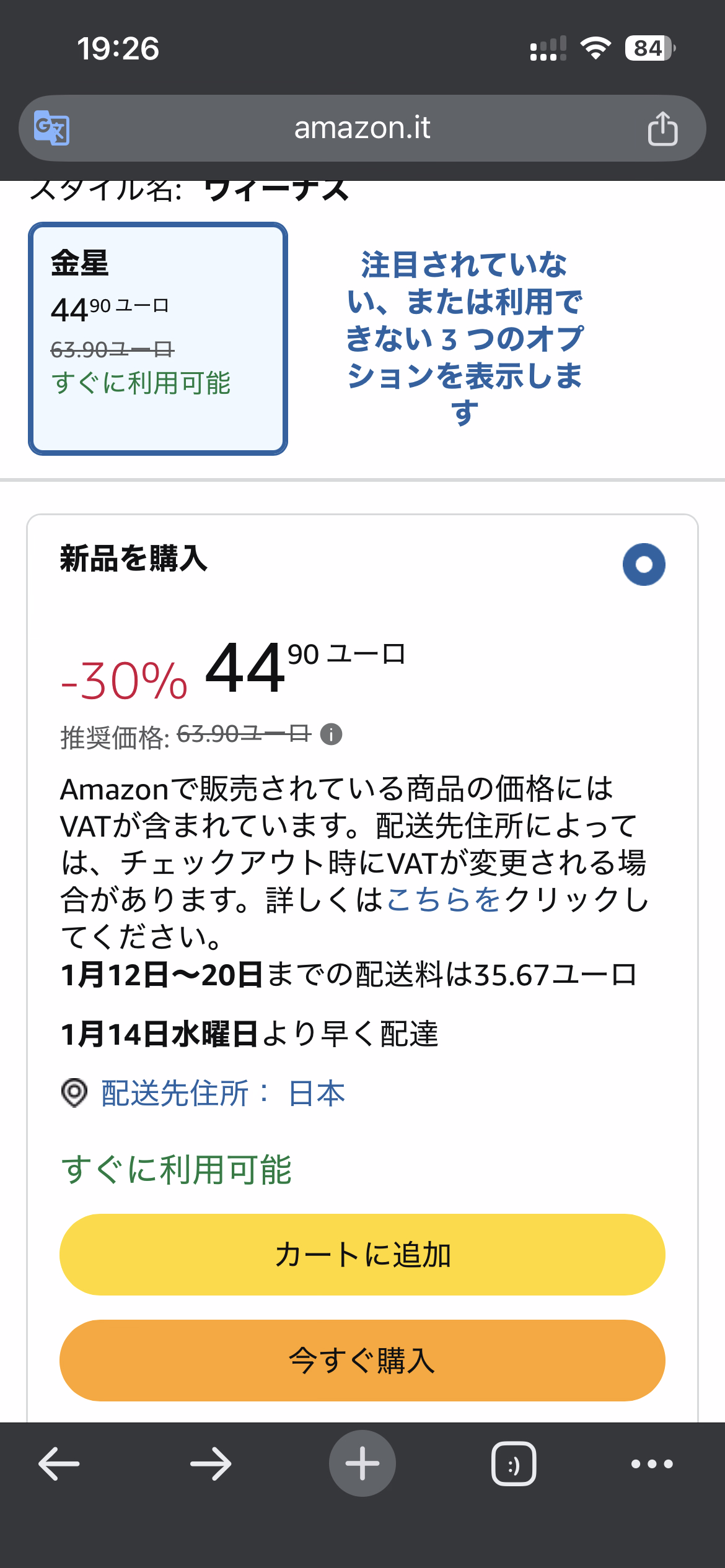Tap the delivery location pin icon
The image size is (725, 1568).
[74, 1093]
